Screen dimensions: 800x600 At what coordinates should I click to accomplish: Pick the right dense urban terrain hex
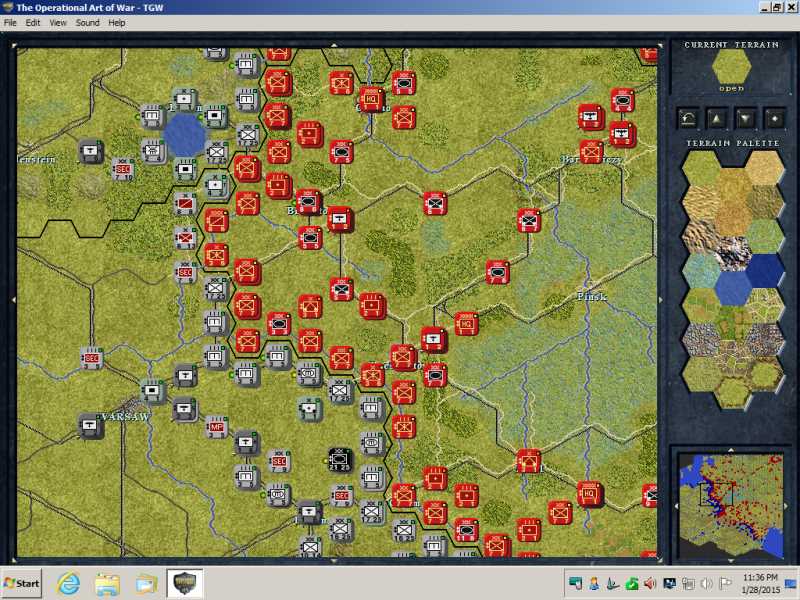765,339
